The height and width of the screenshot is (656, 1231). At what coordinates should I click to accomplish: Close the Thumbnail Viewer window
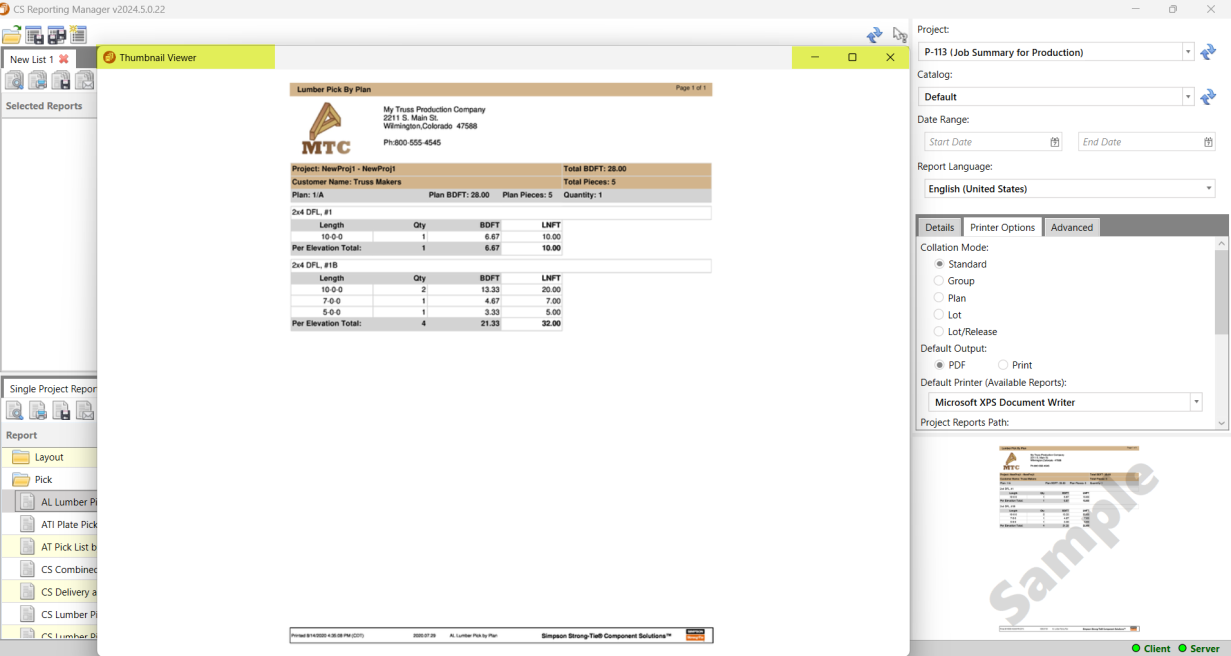(x=890, y=58)
